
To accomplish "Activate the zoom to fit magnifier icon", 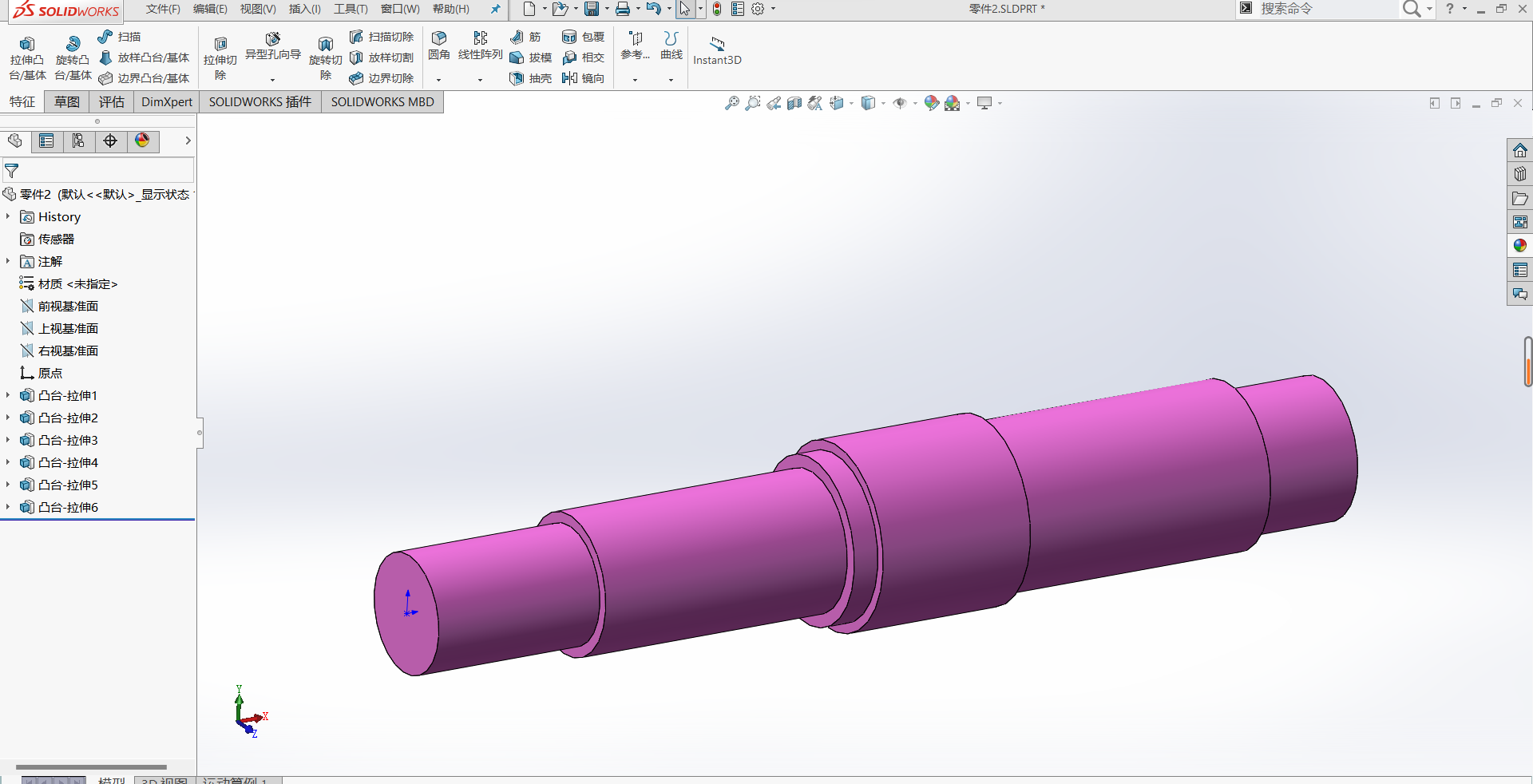I will tap(731, 103).
